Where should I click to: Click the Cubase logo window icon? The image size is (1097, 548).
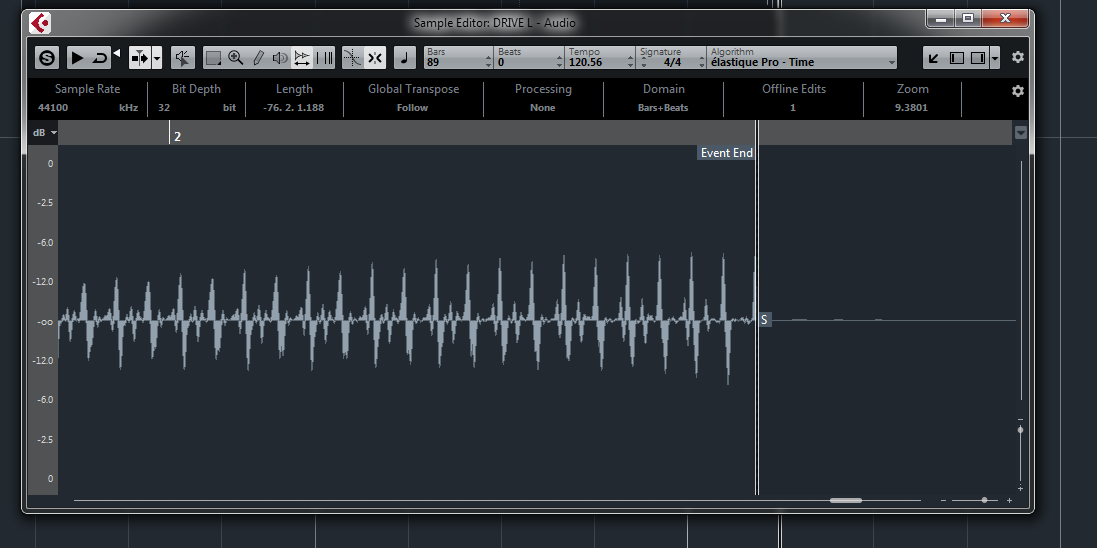click(40, 23)
